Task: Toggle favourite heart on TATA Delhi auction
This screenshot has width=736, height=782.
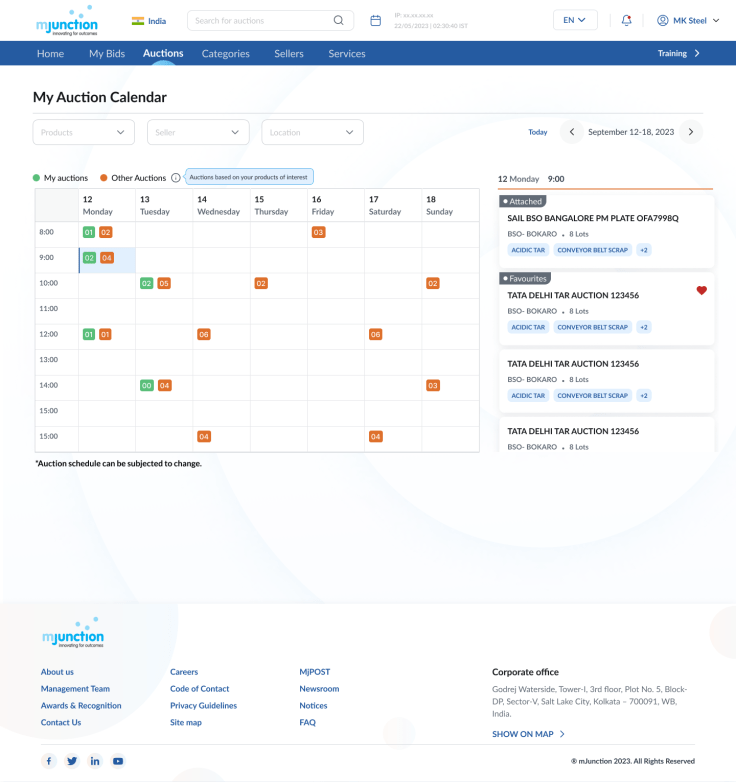Action: (701, 291)
